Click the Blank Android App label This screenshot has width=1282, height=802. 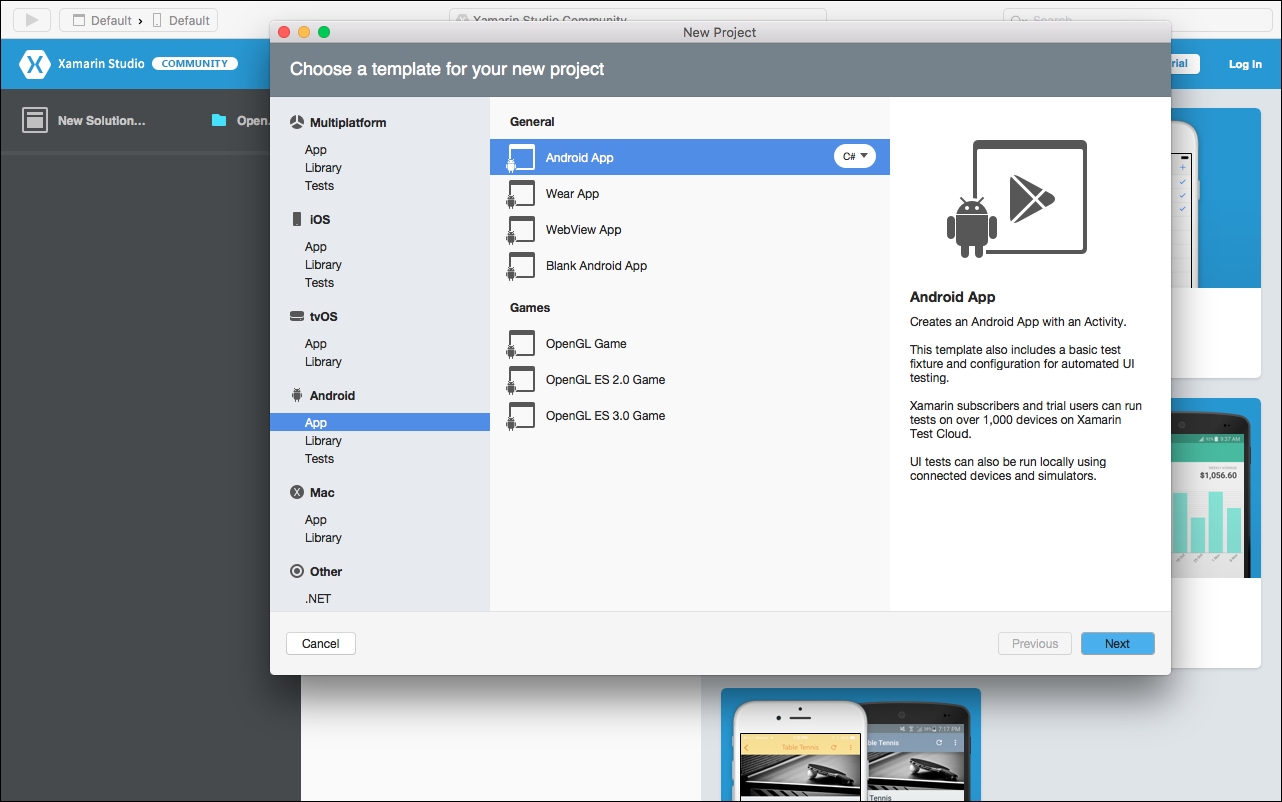pyautogui.click(x=596, y=266)
